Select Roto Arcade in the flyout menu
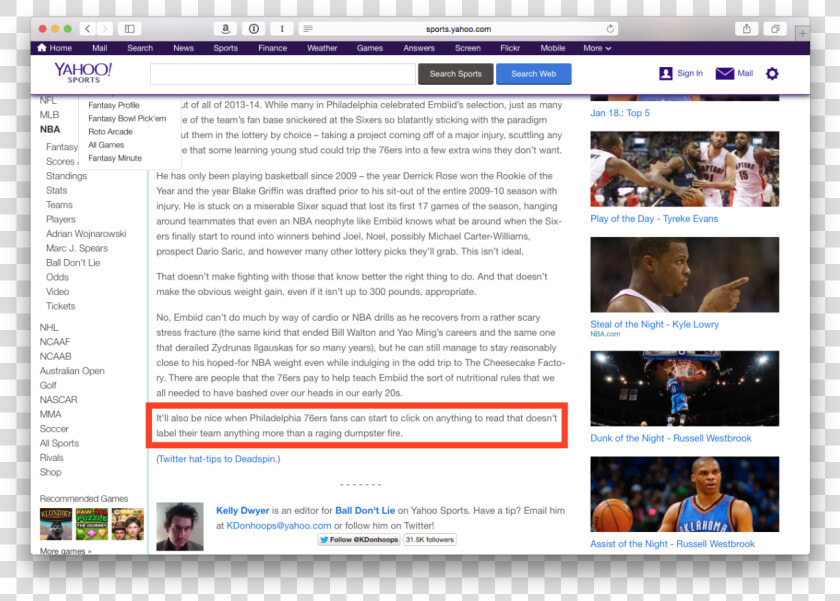This screenshot has width=840, height=601. [x=110, y=132]
